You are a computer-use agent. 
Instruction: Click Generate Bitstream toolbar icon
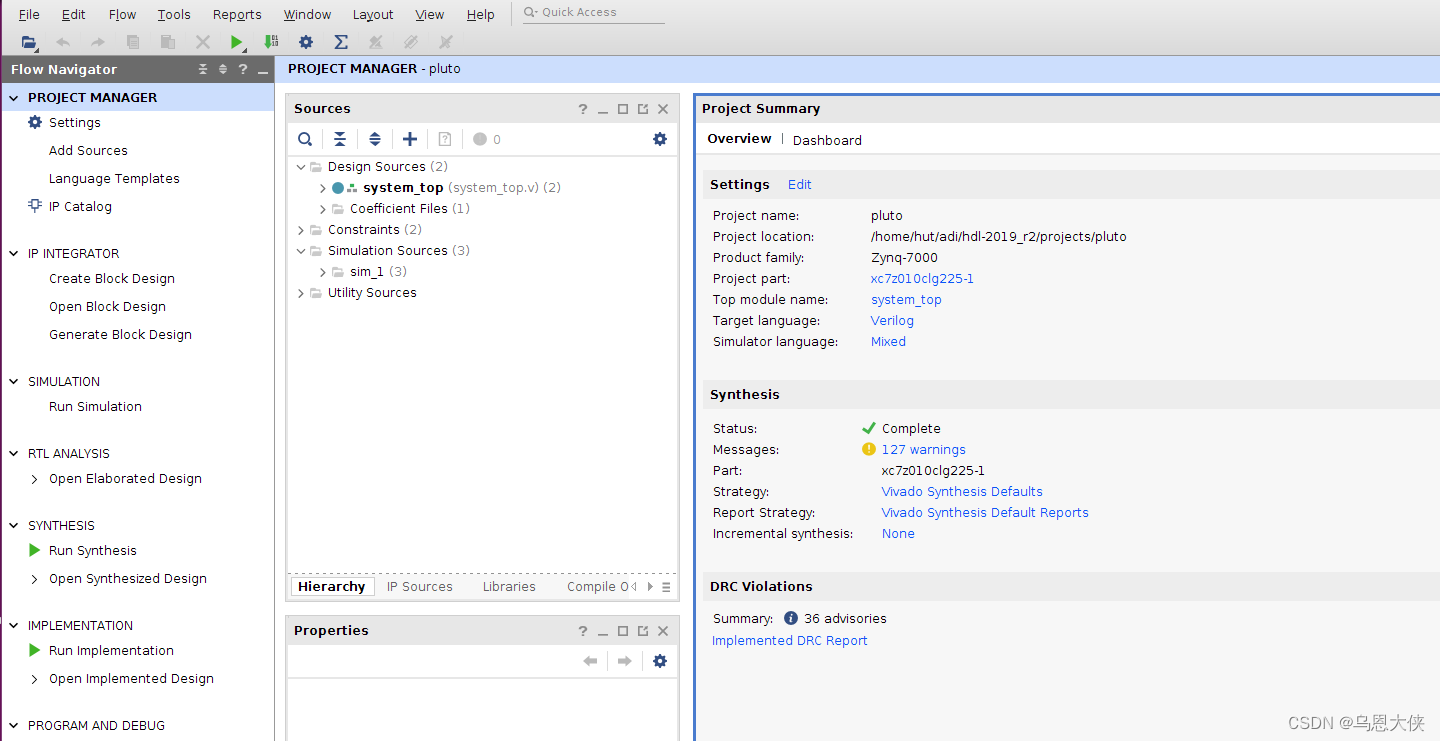271,42
